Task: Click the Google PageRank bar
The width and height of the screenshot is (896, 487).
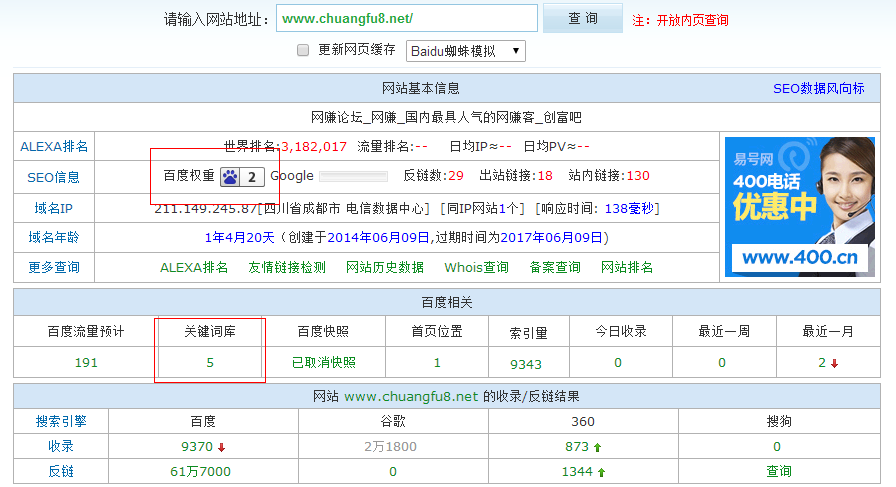Action: coord(353,177)
